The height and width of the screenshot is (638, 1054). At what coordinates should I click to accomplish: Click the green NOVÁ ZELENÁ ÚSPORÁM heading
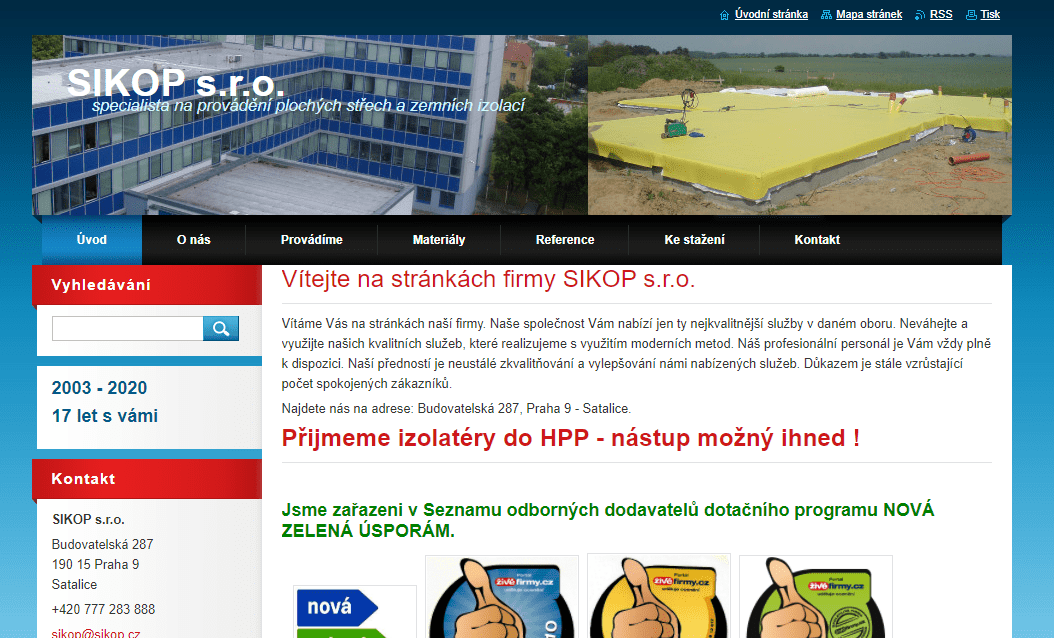pos(608,520)
